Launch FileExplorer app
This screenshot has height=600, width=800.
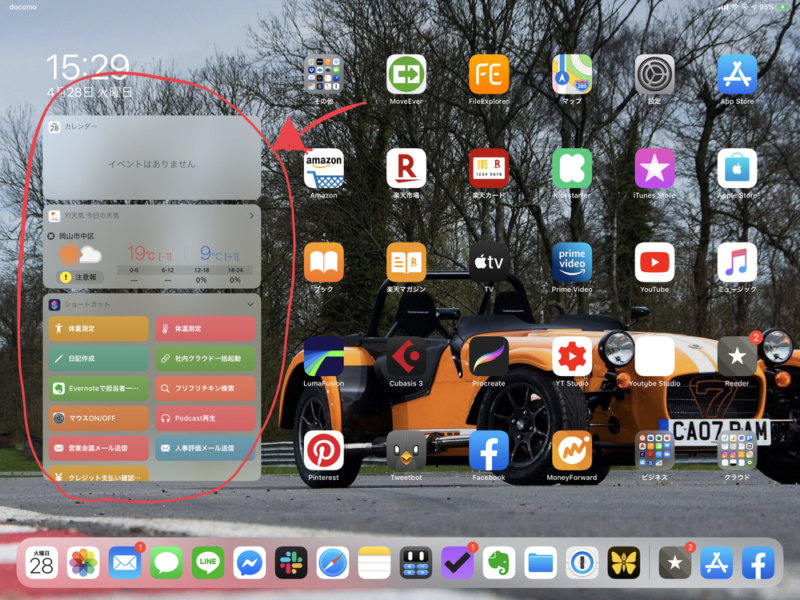pyautogui.click(x=489, y=74)
